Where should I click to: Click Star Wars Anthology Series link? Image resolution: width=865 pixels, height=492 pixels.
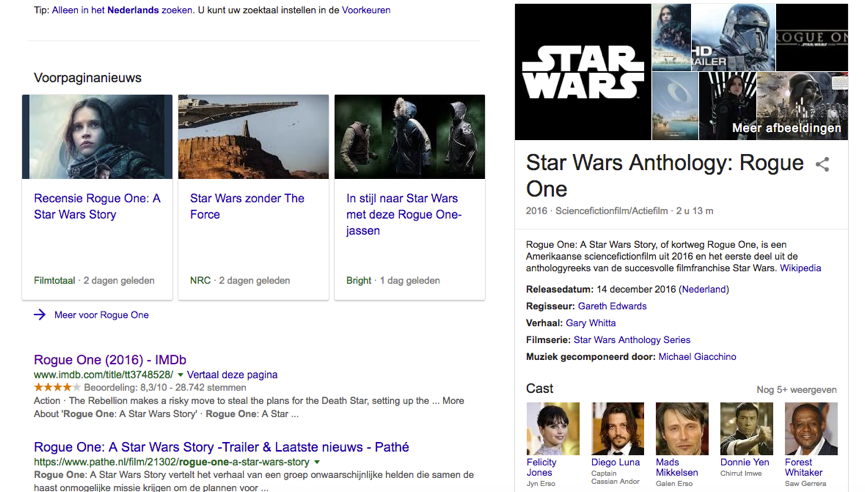(x=632, y=340)
